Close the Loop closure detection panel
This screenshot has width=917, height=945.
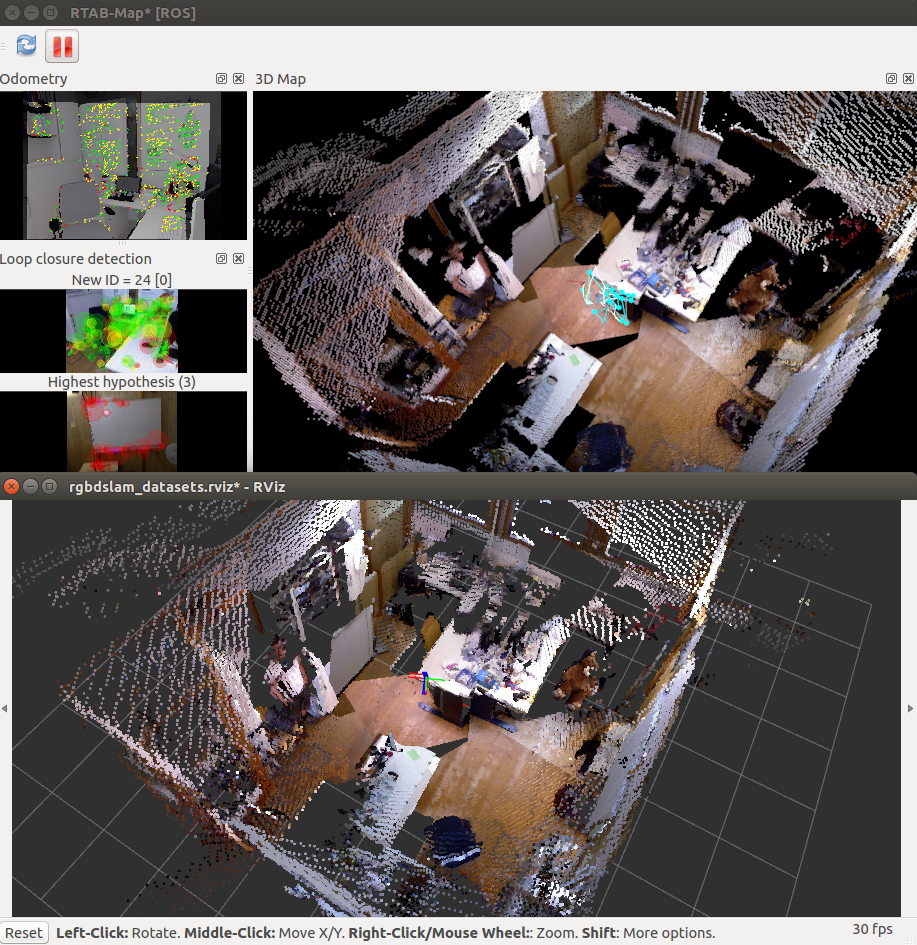238,259
